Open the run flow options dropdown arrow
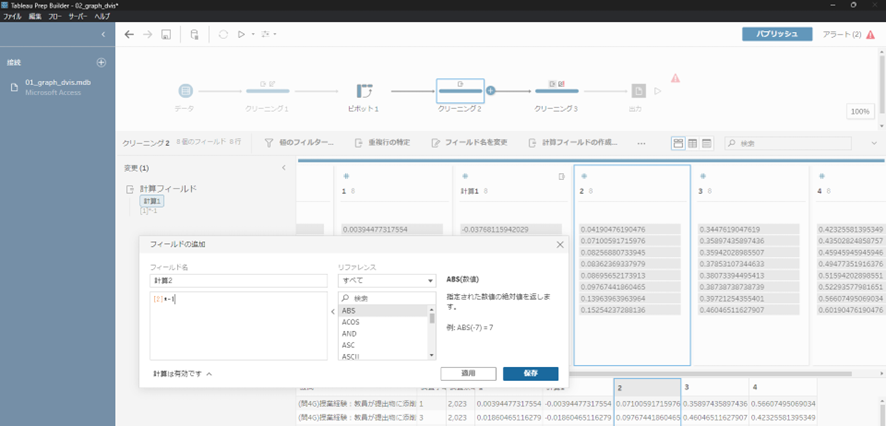Screen dimensions: 886x426 click(x=253, y=34)
